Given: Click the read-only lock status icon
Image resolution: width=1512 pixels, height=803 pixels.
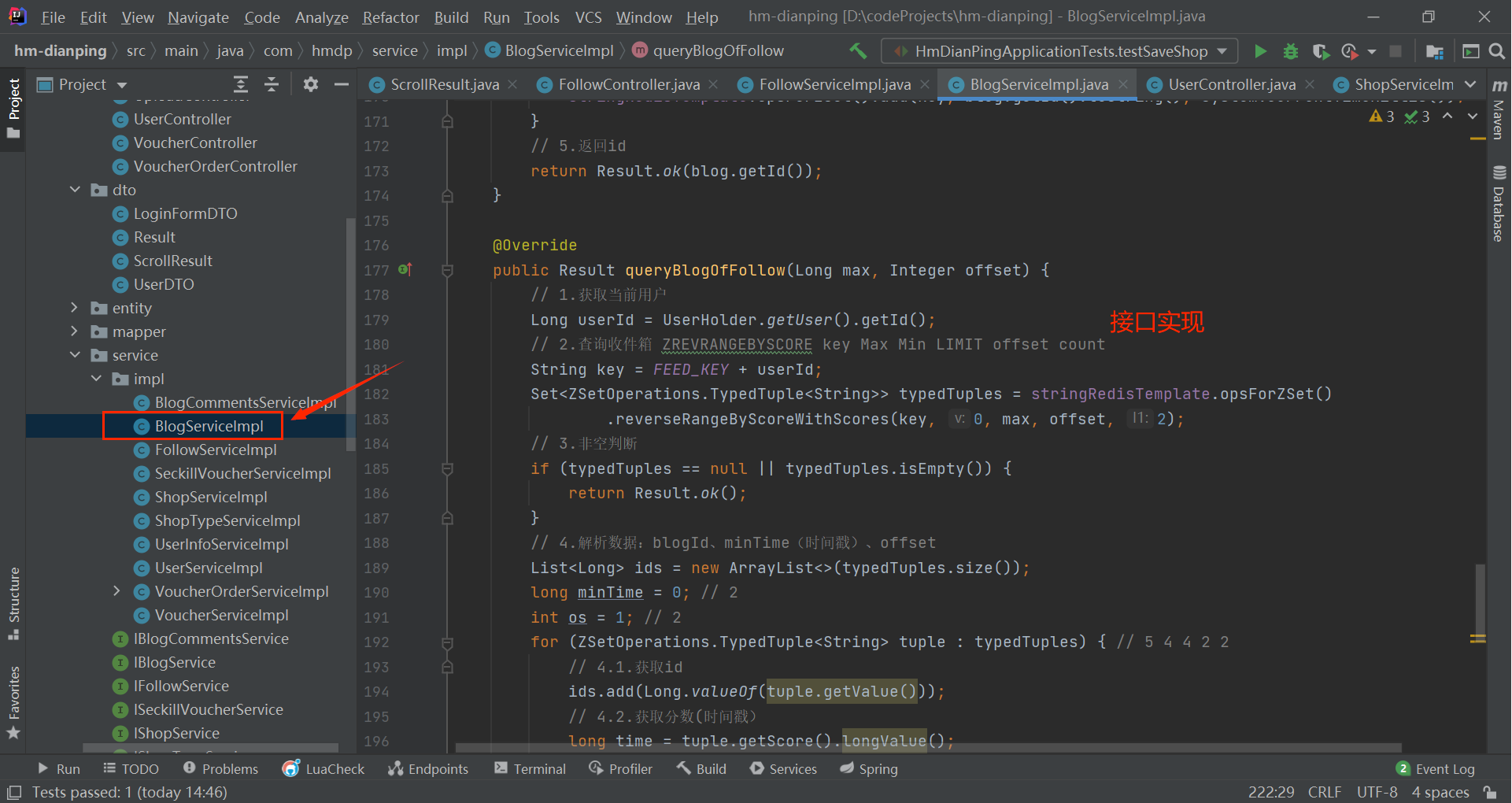Looking at the screenshot, I should tap(1489, 792).
